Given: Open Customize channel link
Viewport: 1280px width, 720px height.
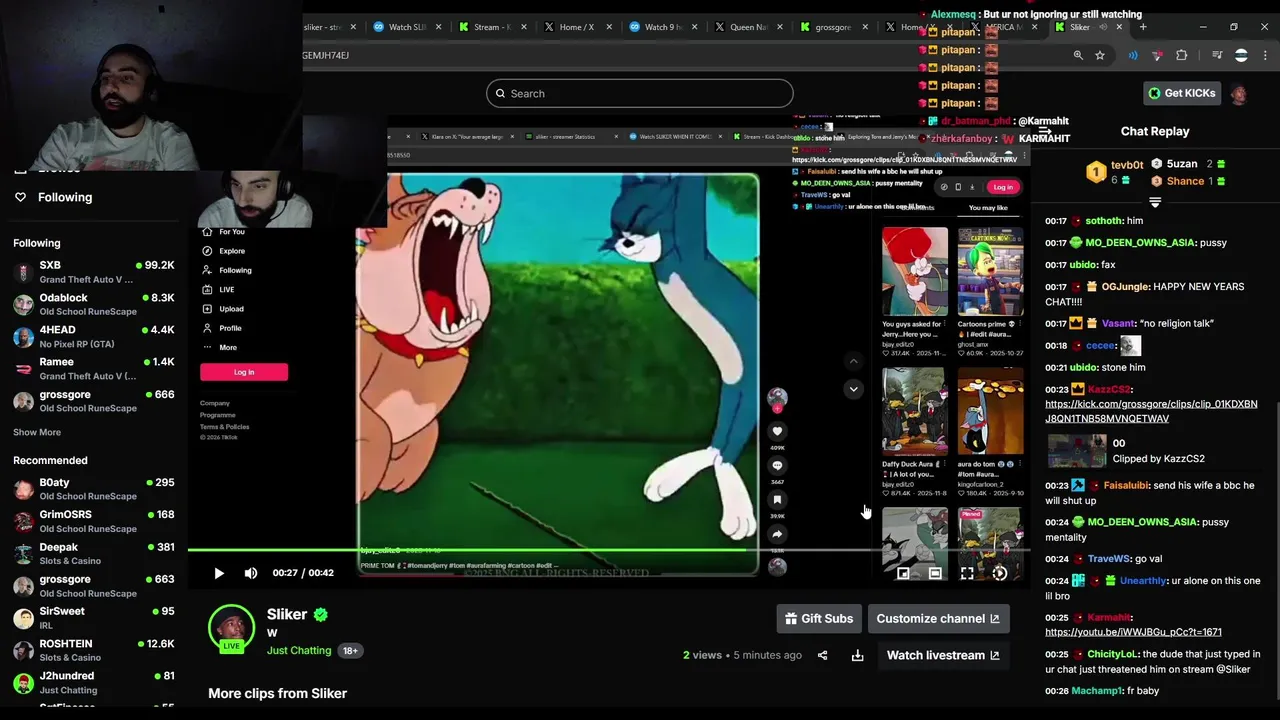Looking at the screenshot, I should coord(938,618).
